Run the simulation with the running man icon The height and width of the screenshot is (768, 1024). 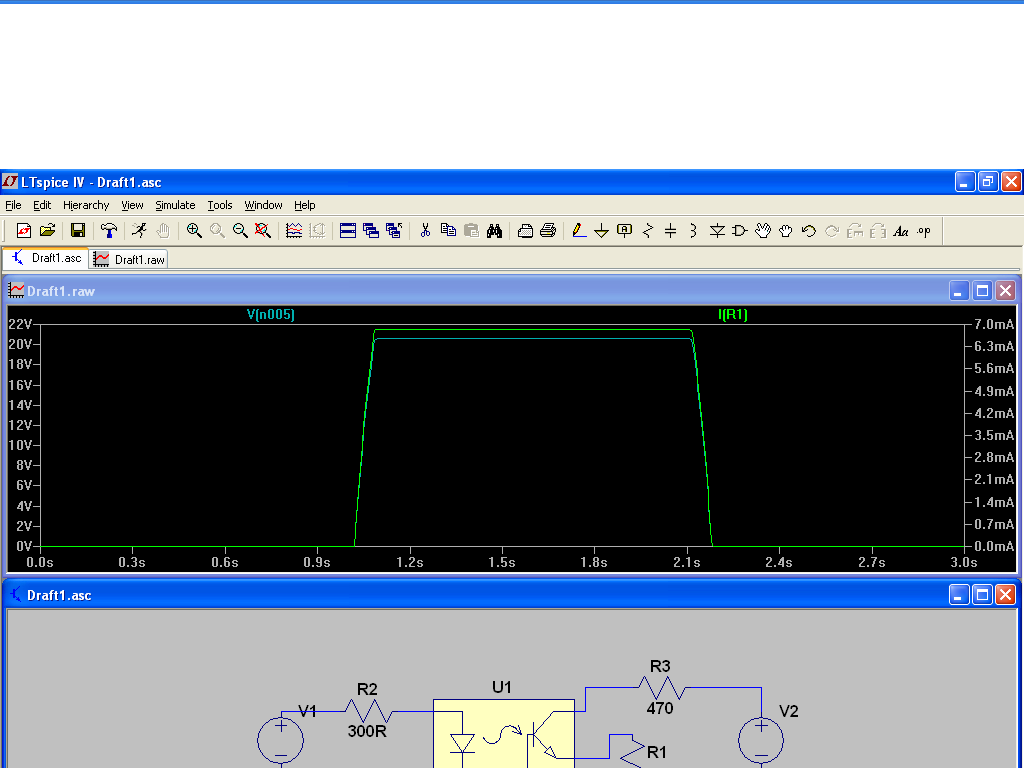(x=139, y=231)
